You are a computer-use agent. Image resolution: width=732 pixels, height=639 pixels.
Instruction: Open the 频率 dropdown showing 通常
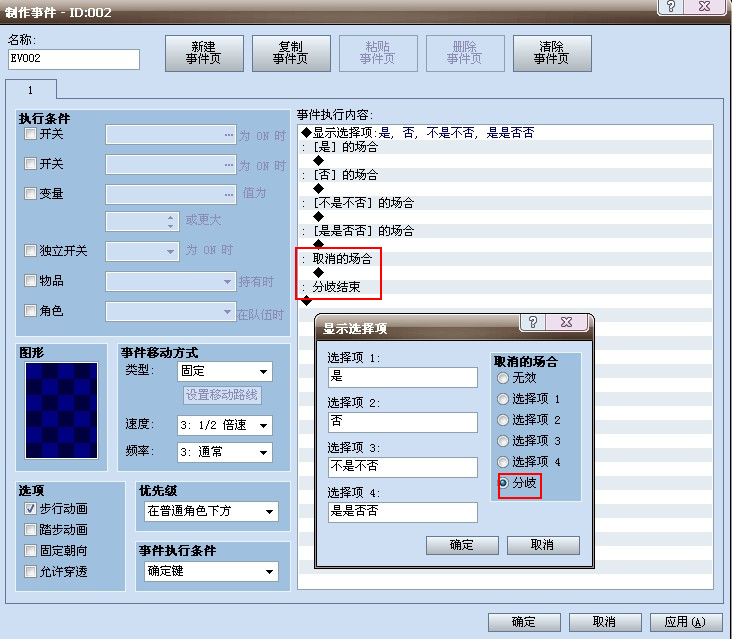[x=225, y=452]
